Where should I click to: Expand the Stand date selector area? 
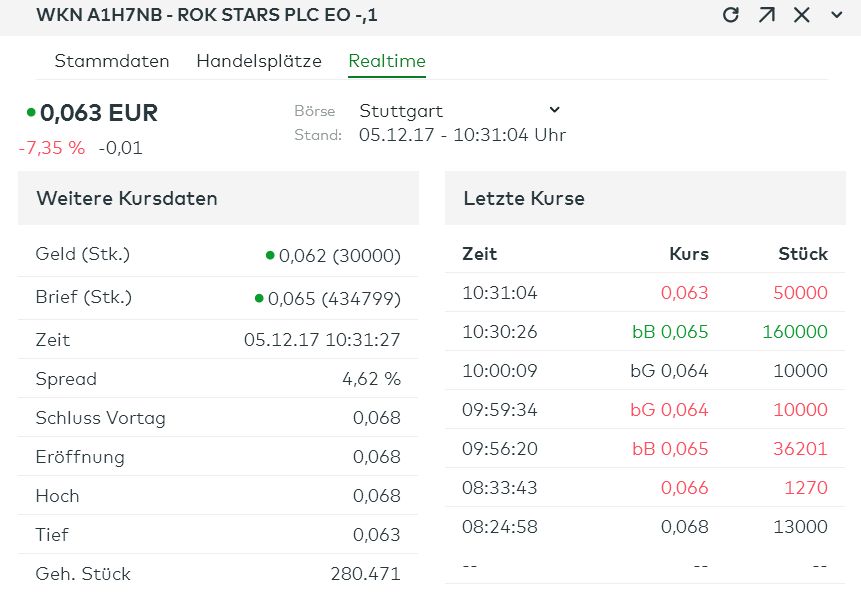point(460,135)
